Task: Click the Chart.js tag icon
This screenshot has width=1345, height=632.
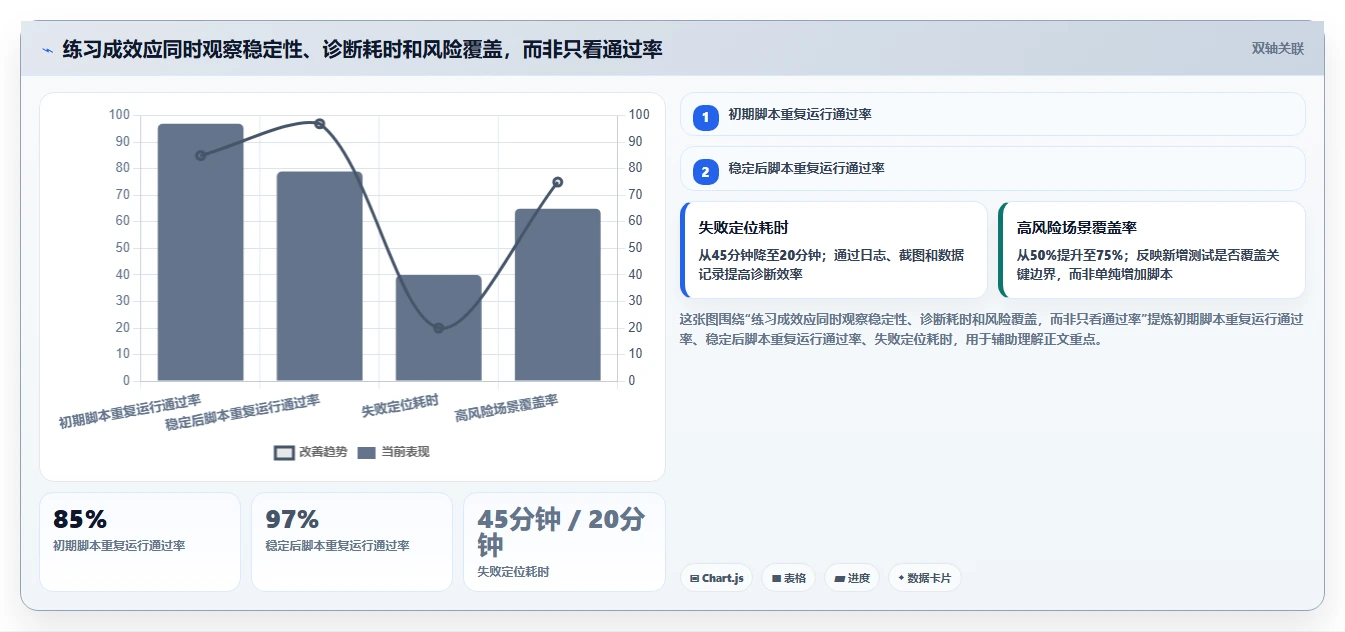Action: click(694, 578)
